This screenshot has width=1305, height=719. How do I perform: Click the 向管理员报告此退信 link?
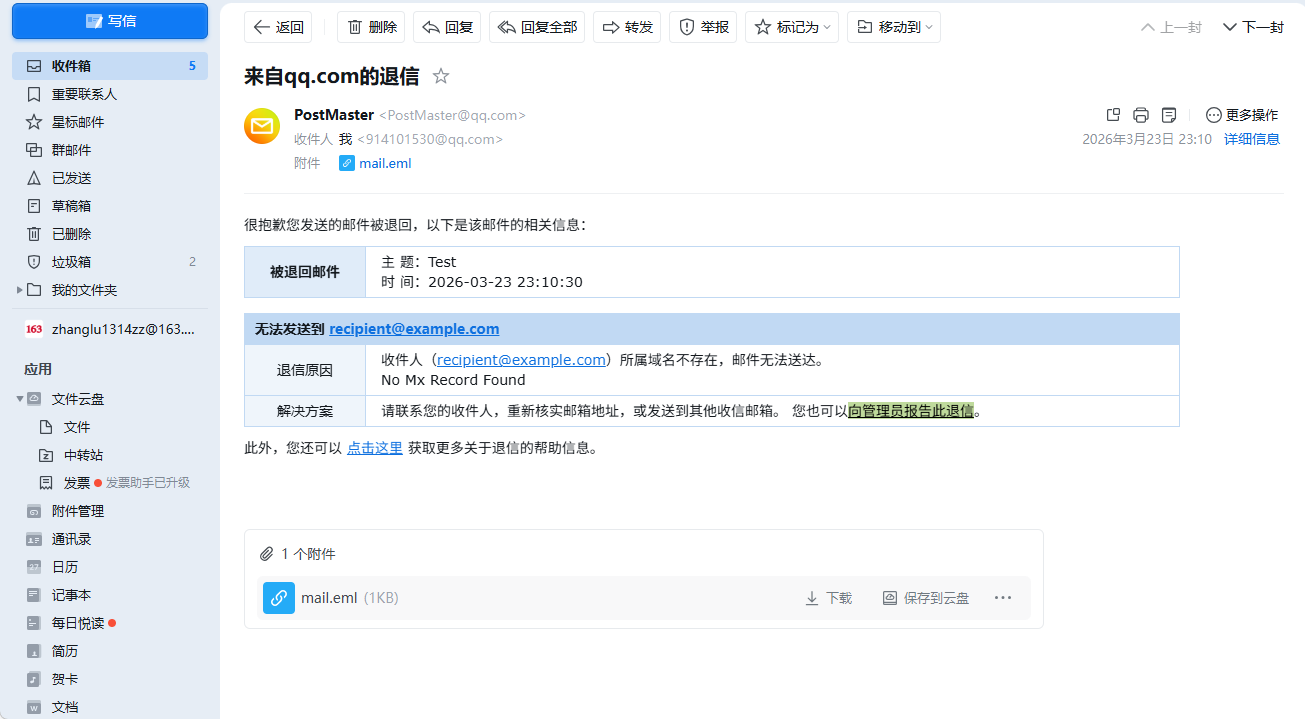(910, 411)
